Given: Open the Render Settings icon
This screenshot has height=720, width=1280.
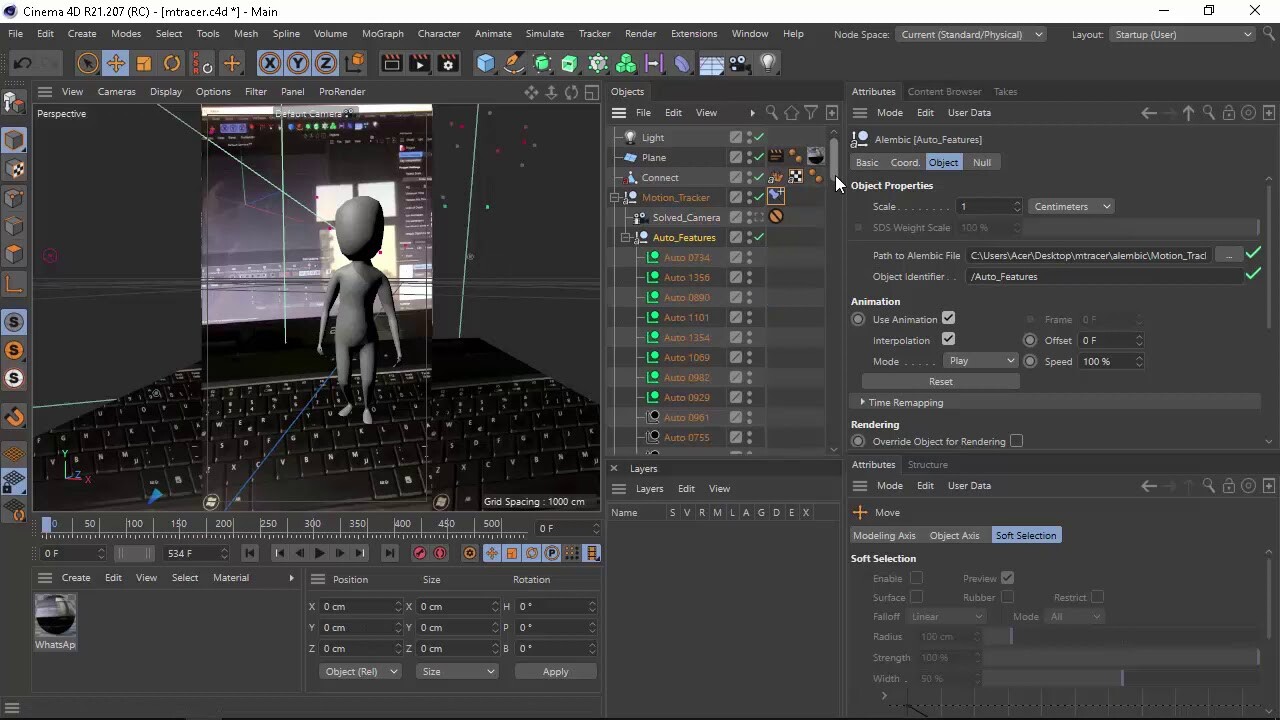Looking at the screenshot, I should pyautogui.click(x=447, y=63).
